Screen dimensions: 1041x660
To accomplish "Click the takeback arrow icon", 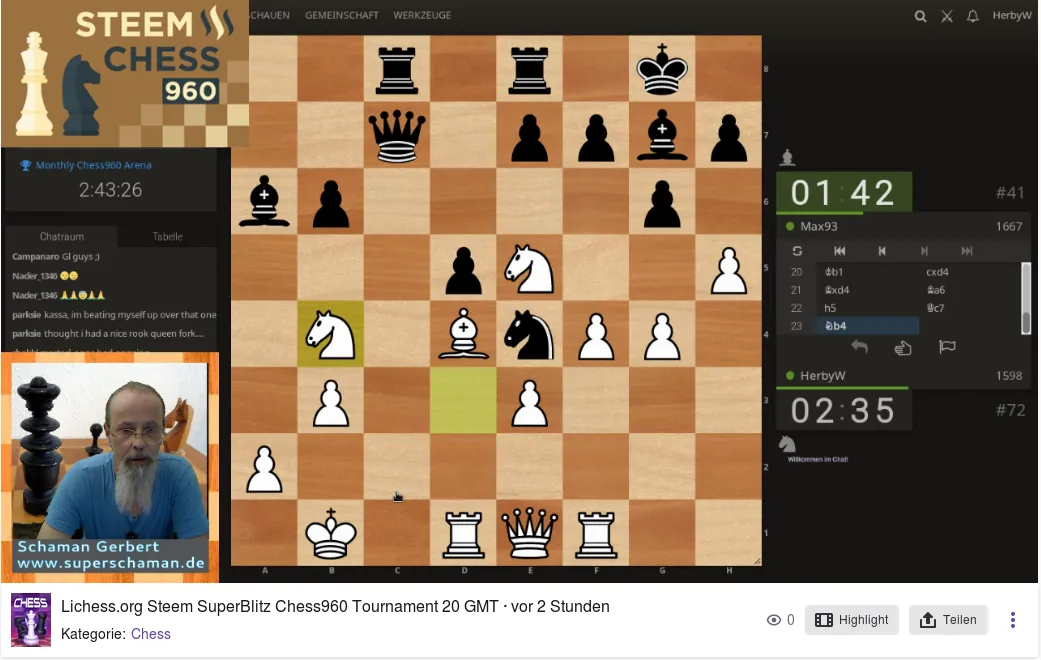I will (860, 347).
